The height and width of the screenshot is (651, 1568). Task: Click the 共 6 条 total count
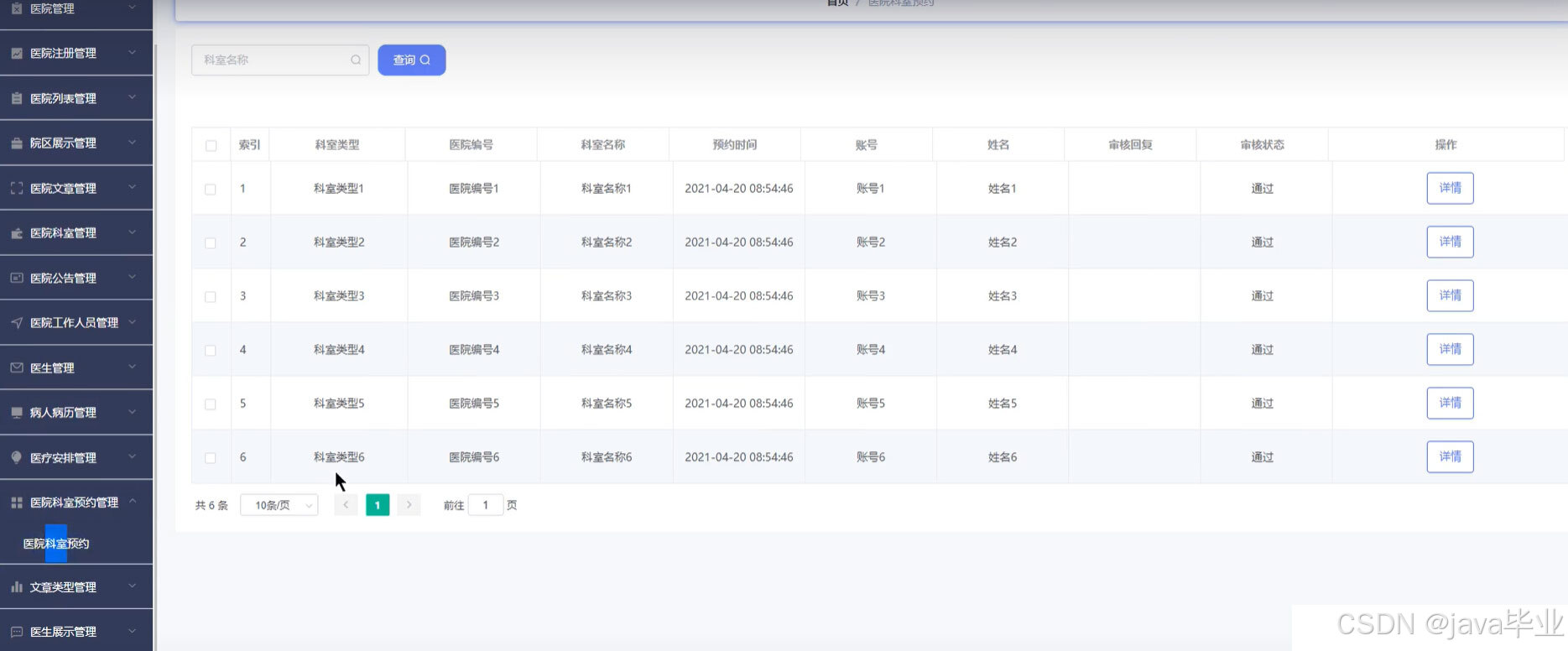point(211,505)
